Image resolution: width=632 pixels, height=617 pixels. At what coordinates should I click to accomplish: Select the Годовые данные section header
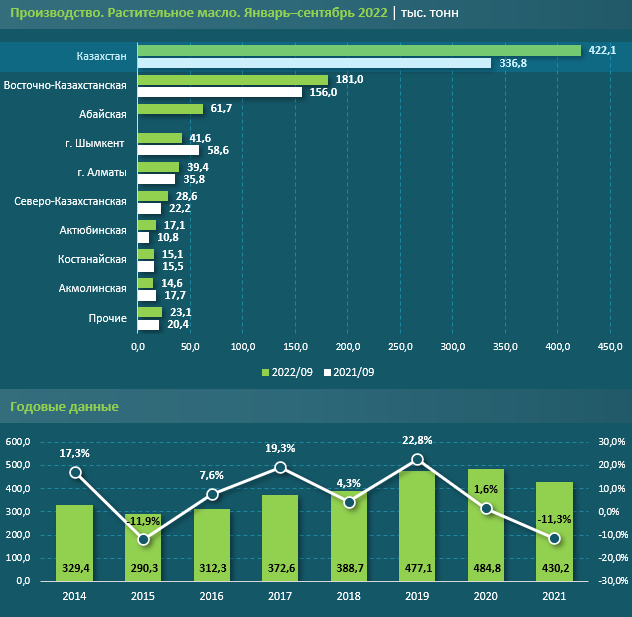[64, 407]
